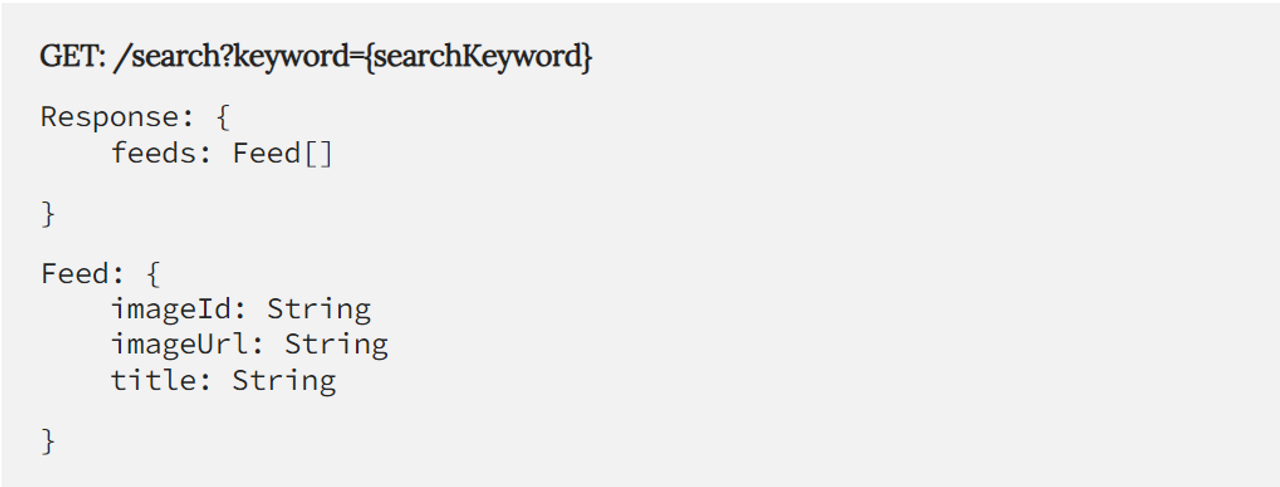Click the title field name
1280x487 pixels.
[160, 381]
